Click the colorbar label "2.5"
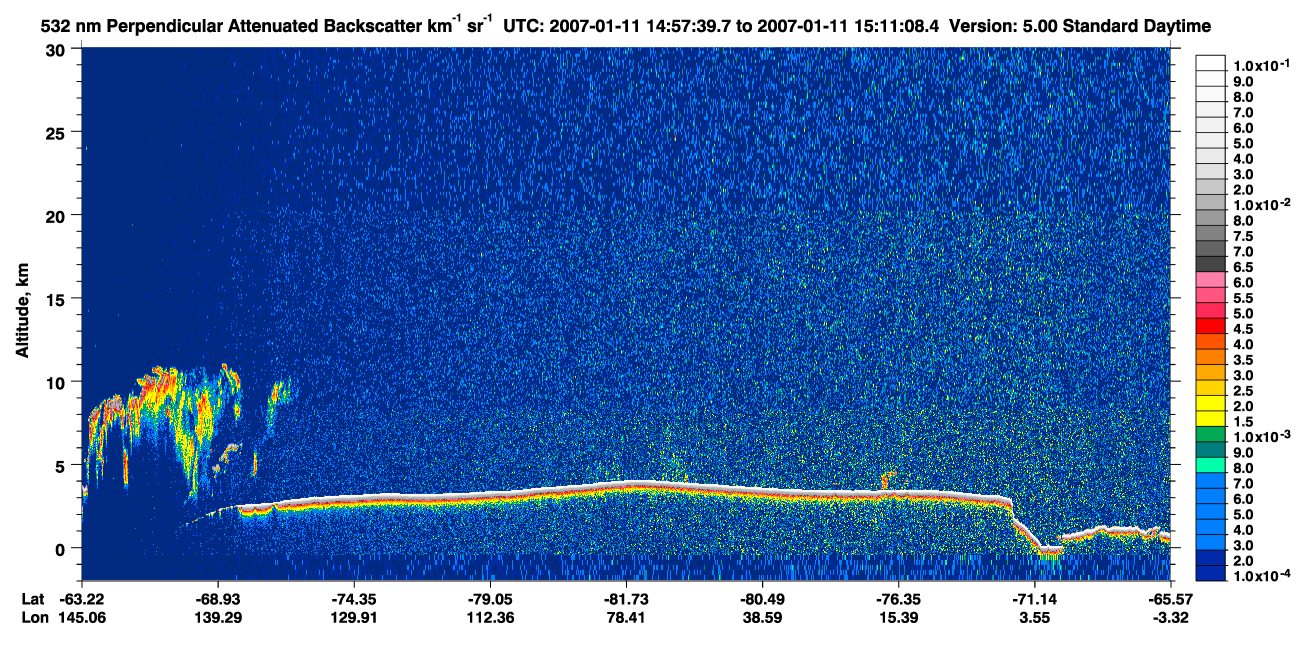Image resolution: width=1300 pixels, height=667 pixels. point(1244,391)
